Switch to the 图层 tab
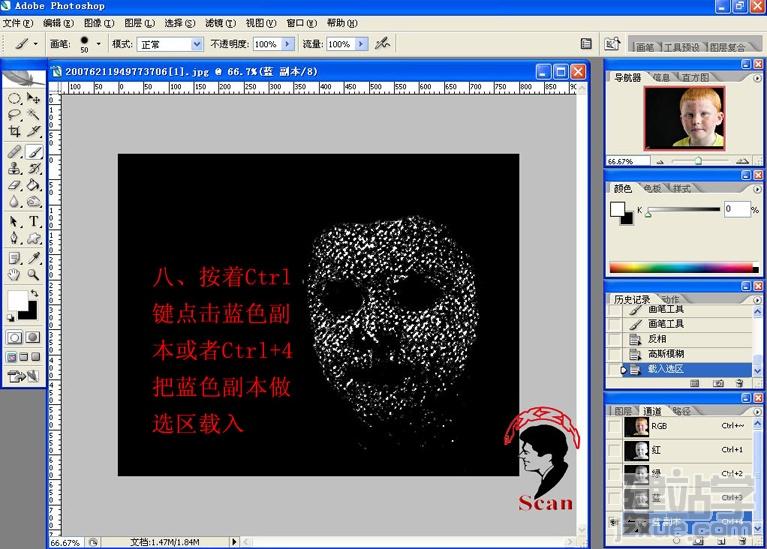Image resolution: width=767 pixels, height=549 pixels. coord(623,411)
